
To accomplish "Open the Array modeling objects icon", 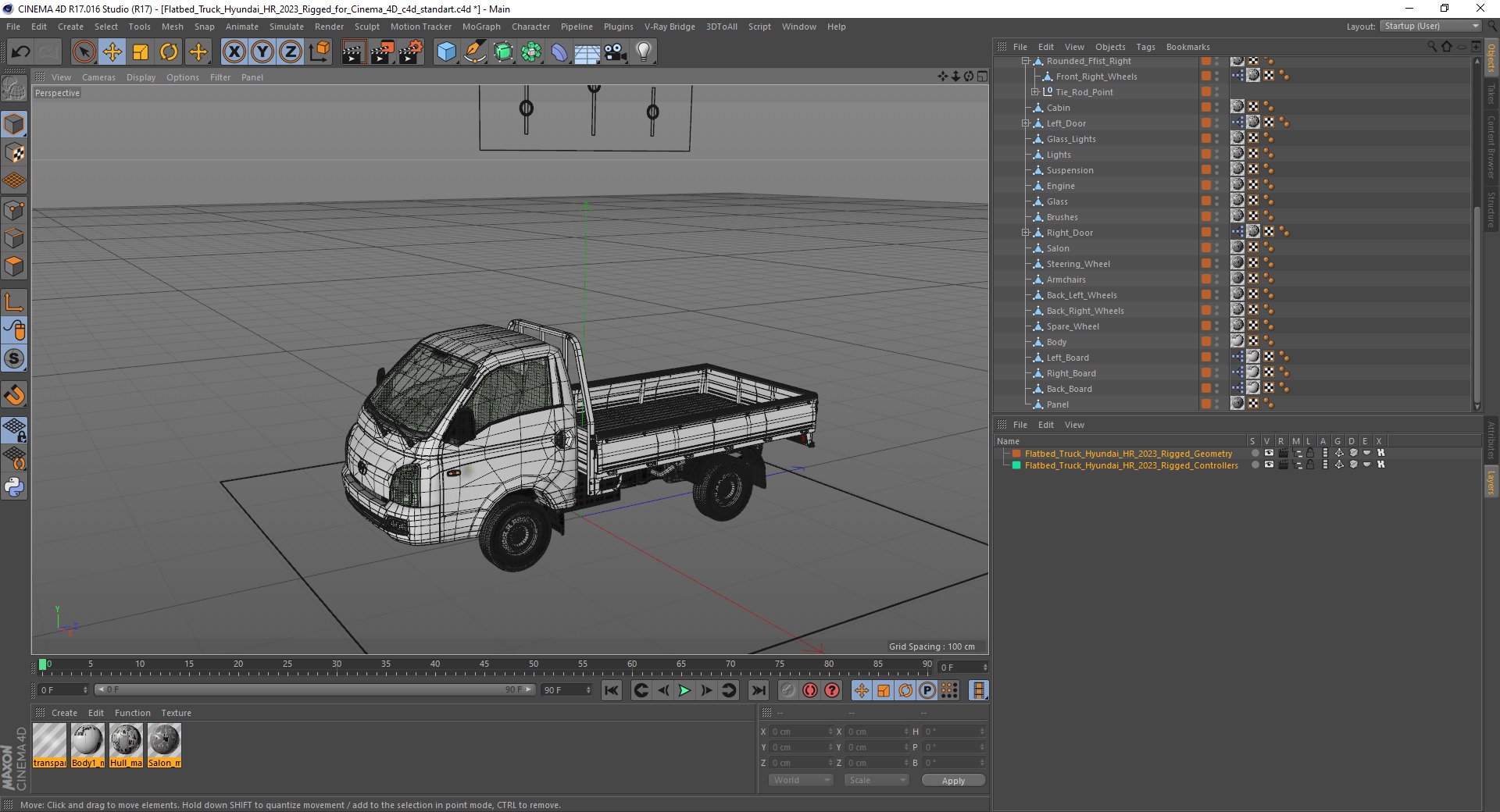I will click(x=531, y=52).
